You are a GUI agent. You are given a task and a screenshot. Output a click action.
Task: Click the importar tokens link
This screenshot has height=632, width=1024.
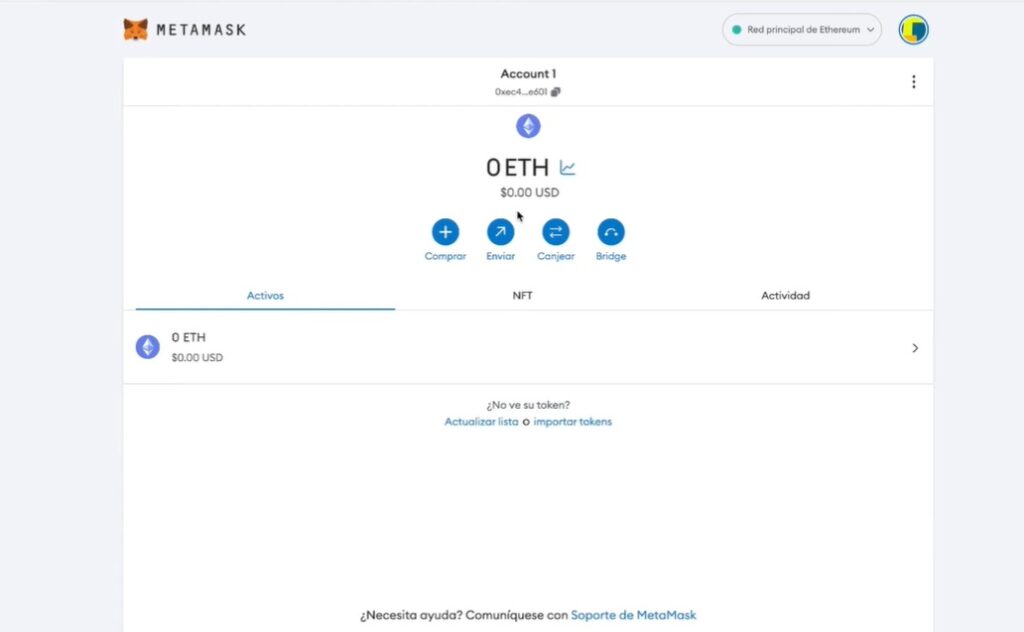pyautogui.click(x=573, y=422)
